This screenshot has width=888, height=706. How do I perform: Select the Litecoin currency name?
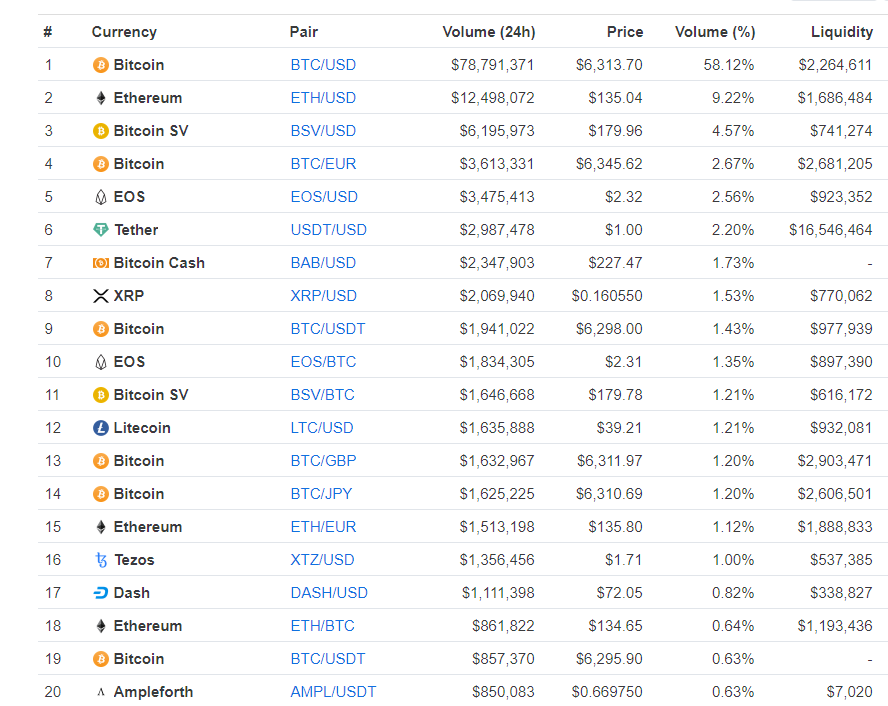click(x=142, y=428)
